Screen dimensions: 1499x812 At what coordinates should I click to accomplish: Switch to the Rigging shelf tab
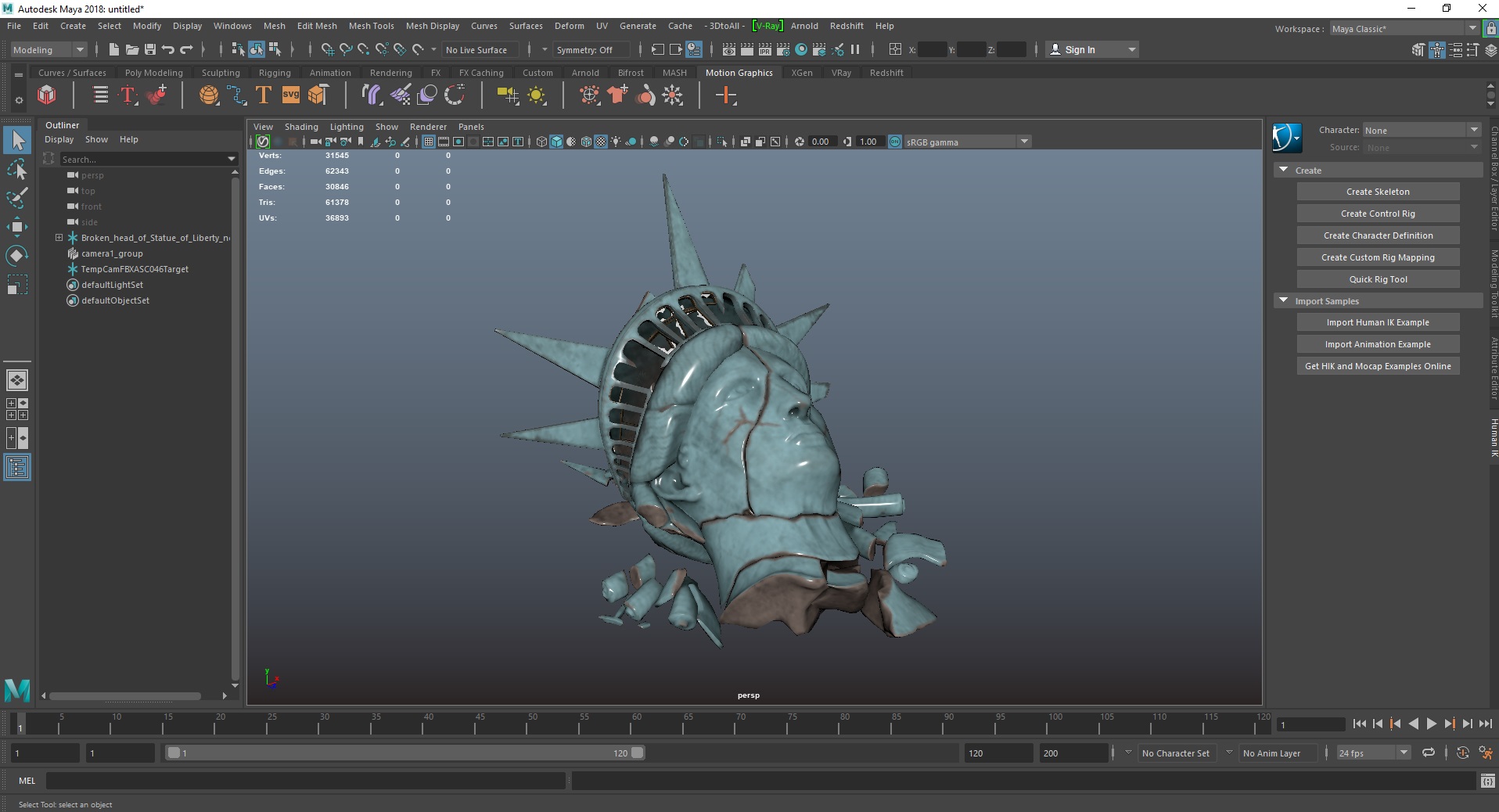[x=275, y=73]
